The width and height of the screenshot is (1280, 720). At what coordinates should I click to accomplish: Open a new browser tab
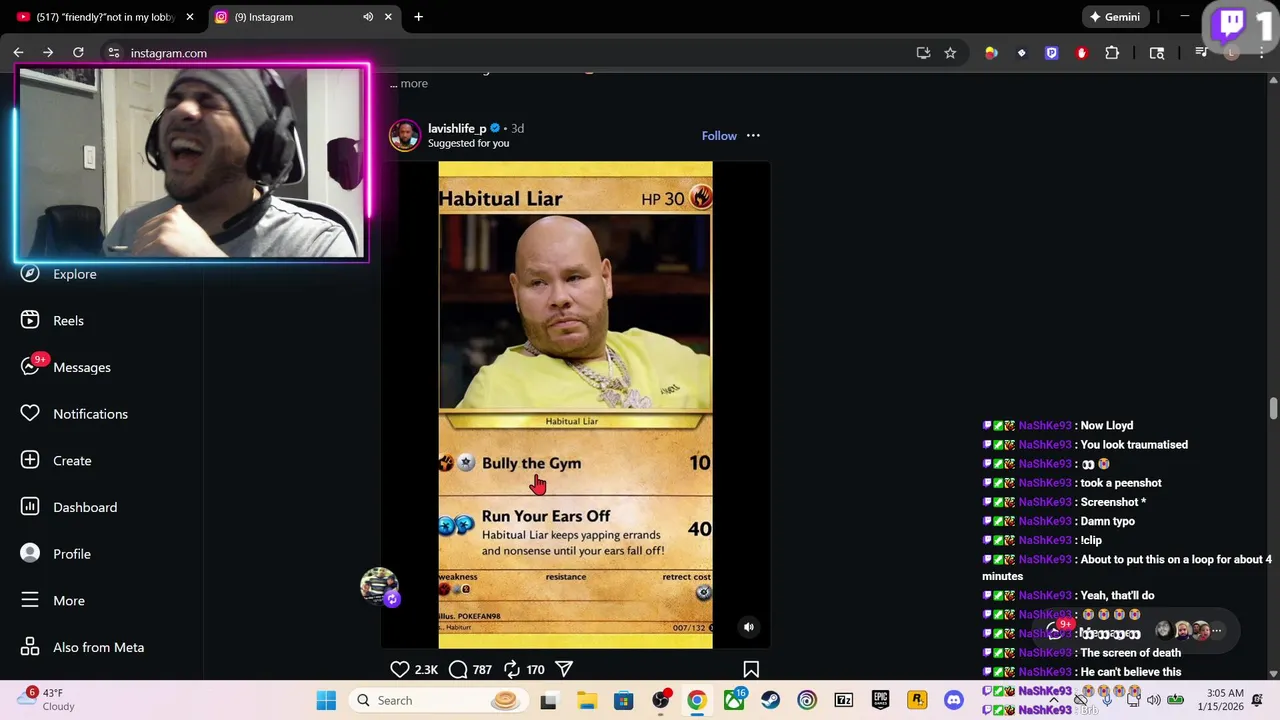coord(418,17)
